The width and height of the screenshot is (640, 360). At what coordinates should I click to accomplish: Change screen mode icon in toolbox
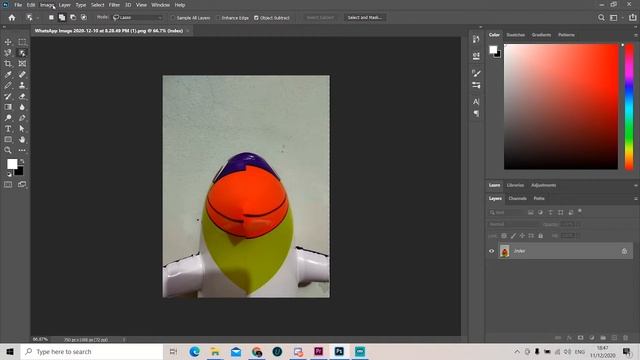(x=22, y=184)
